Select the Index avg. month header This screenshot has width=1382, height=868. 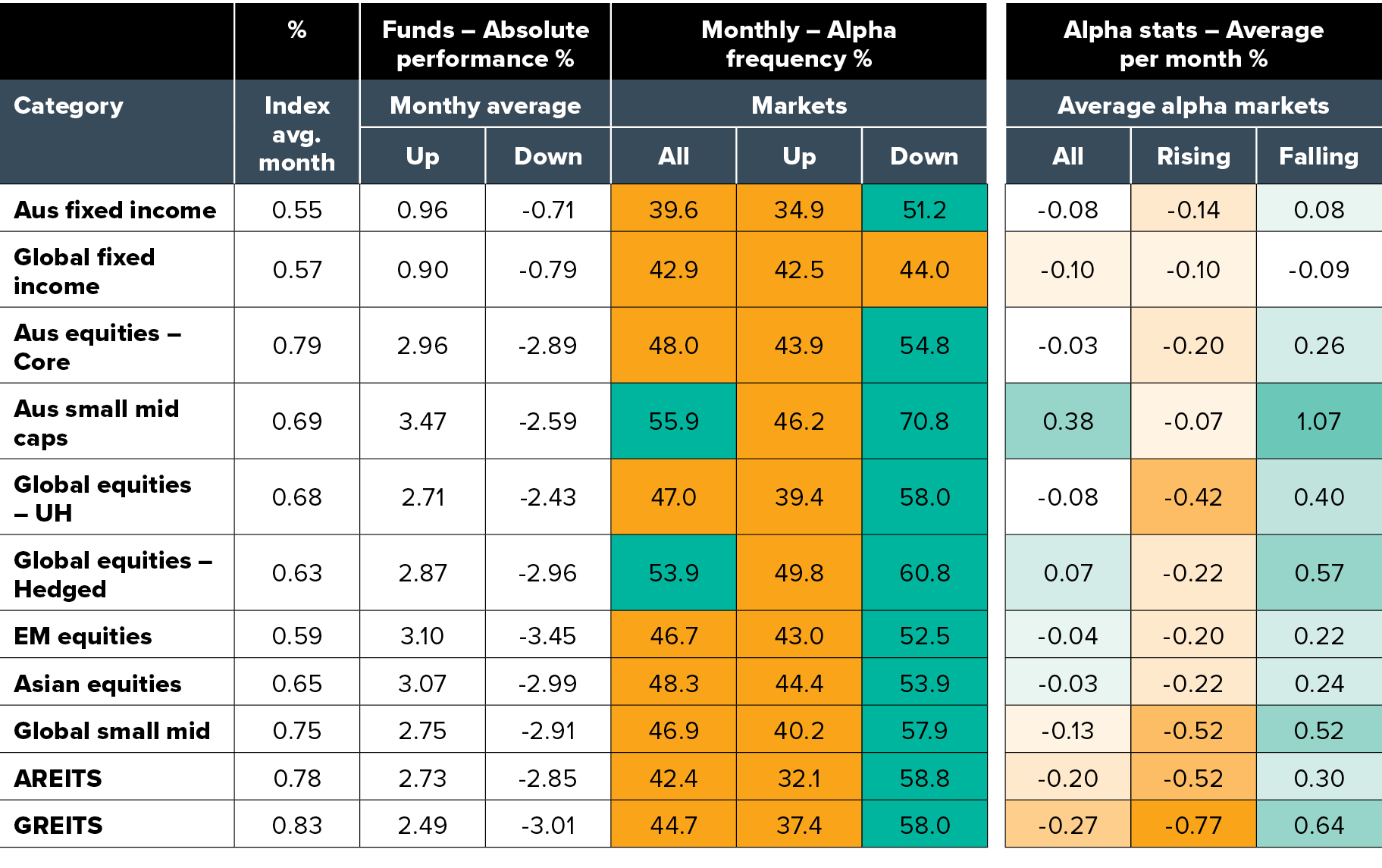296,133
